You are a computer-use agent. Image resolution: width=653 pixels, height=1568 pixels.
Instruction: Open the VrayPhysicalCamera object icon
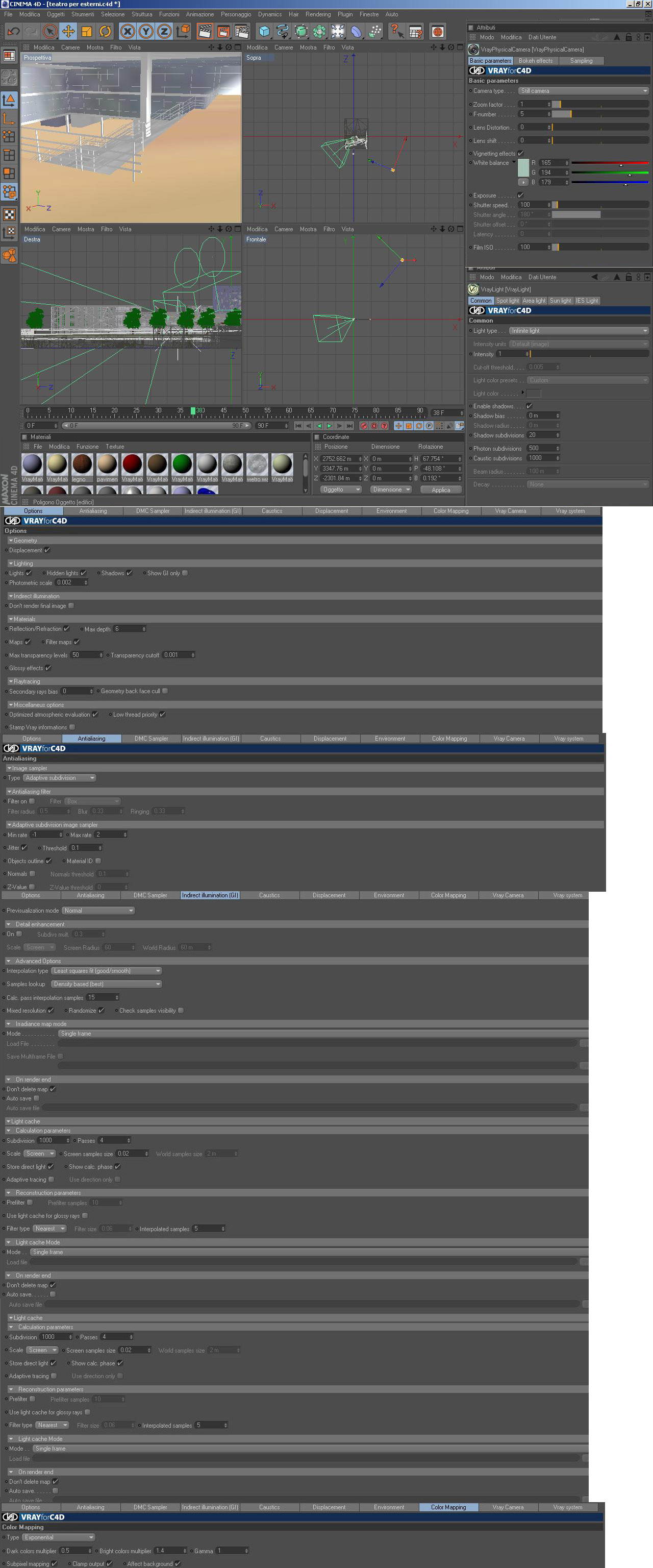(473, 50)
